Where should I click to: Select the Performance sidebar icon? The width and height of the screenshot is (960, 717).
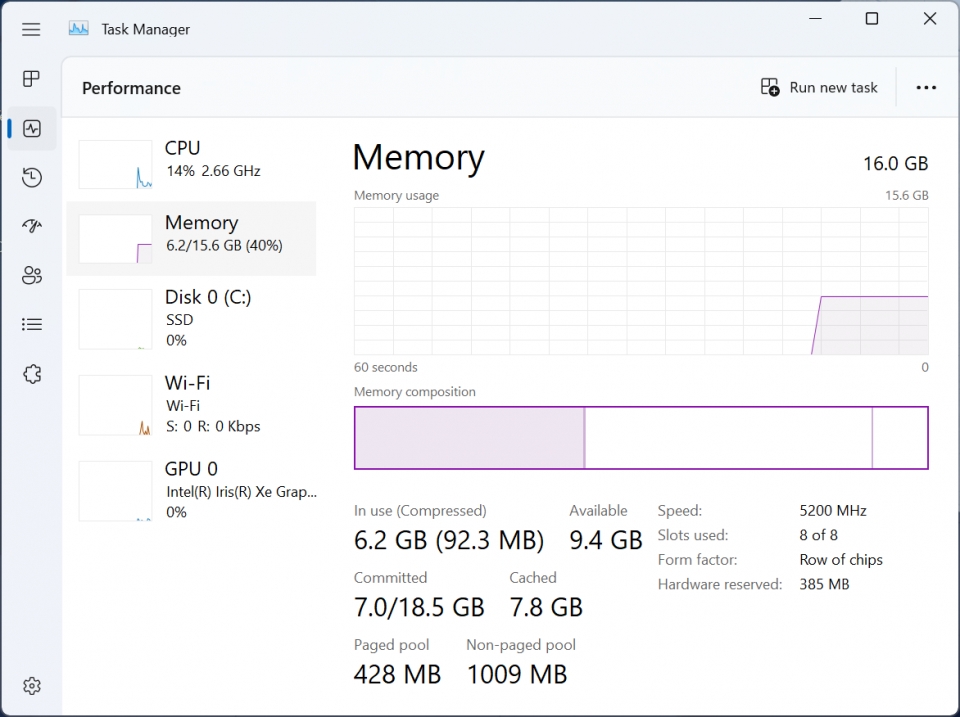tap(32, 129)
